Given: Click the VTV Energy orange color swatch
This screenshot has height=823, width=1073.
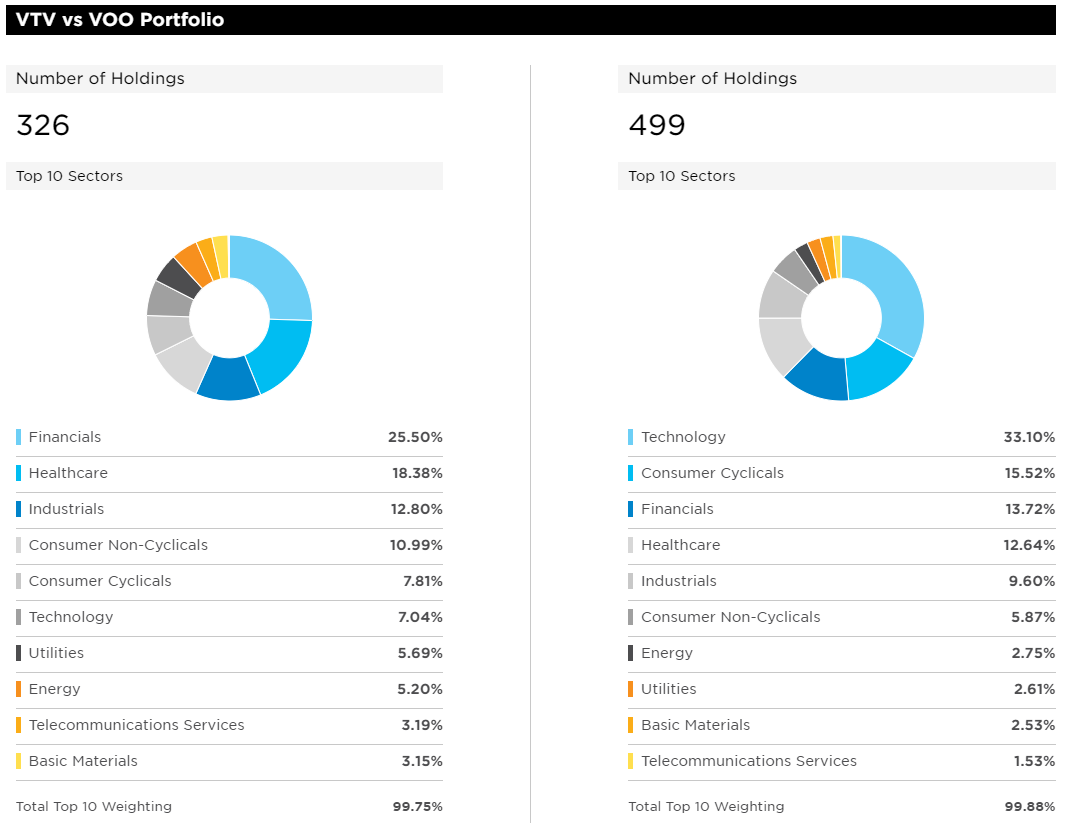Looking at the screenshot, I should (18, 689).
